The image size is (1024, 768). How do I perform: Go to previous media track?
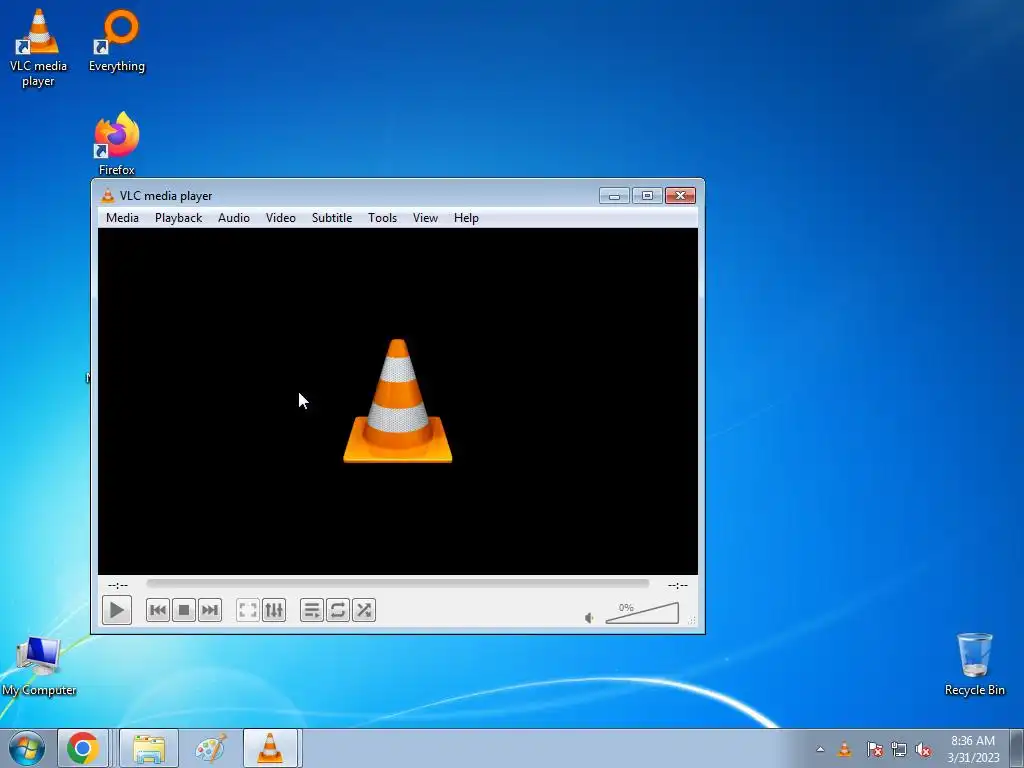(x=158, y=610)
